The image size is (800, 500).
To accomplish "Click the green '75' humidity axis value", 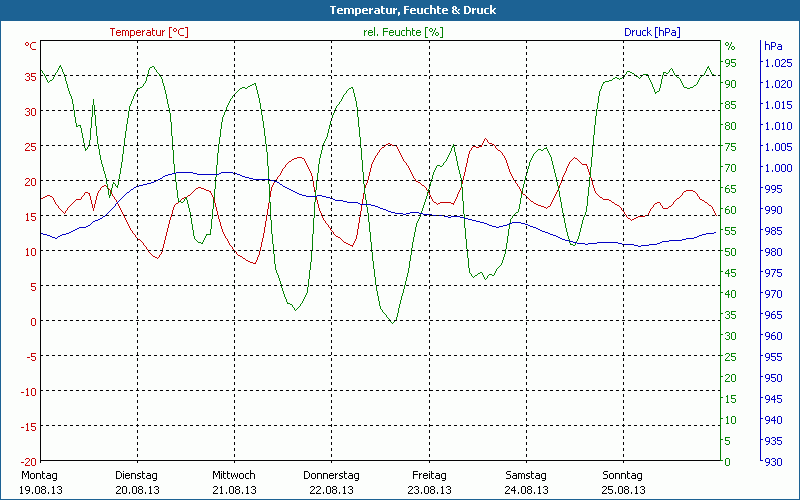I will (x=731, y=147).
